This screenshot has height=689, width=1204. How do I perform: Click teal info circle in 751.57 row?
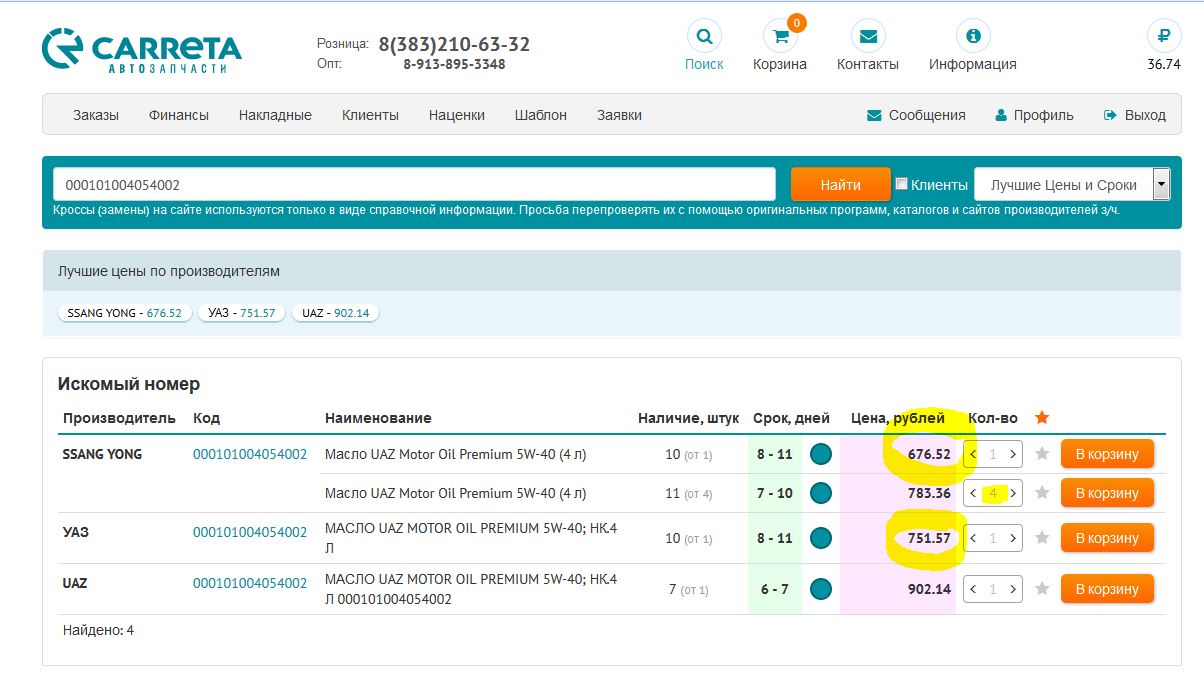pyautogui.click(x=820, y=538)
